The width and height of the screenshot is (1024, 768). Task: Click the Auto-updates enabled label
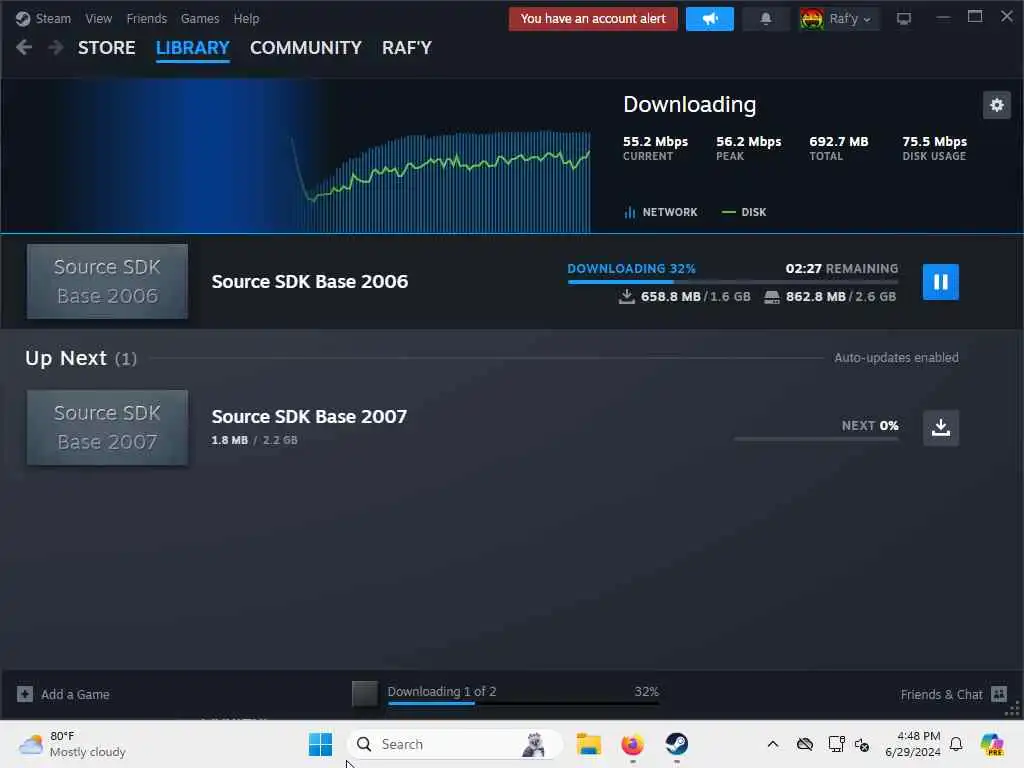pos(896,358)
